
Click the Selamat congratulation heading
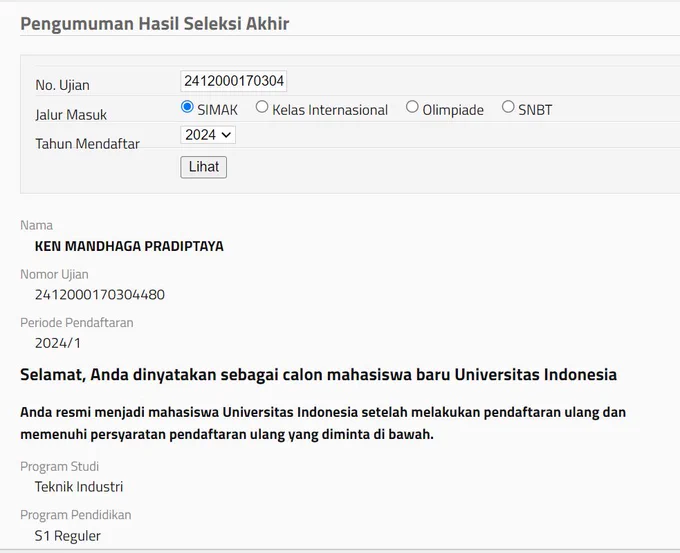[x=318, y=374]
